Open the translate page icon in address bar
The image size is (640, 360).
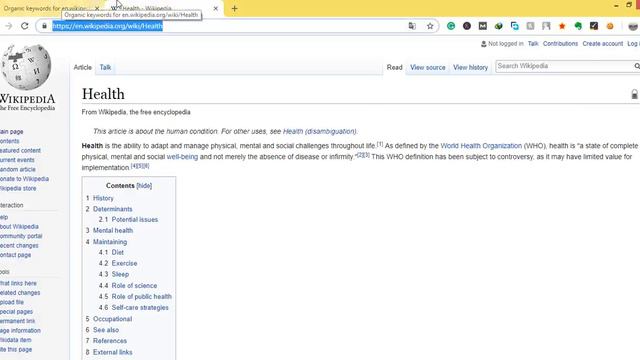click(412, 26)
